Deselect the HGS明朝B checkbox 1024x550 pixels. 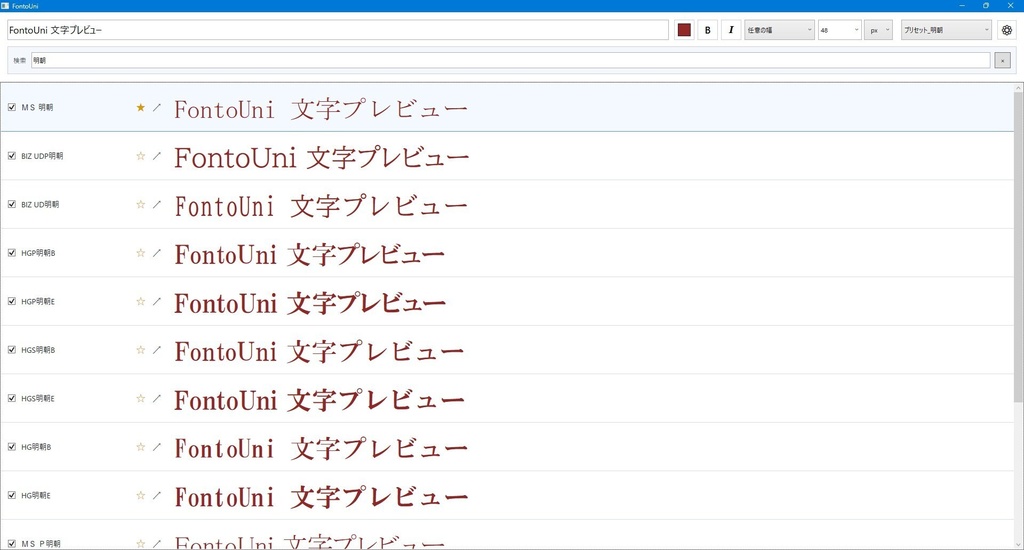point(12,349)
